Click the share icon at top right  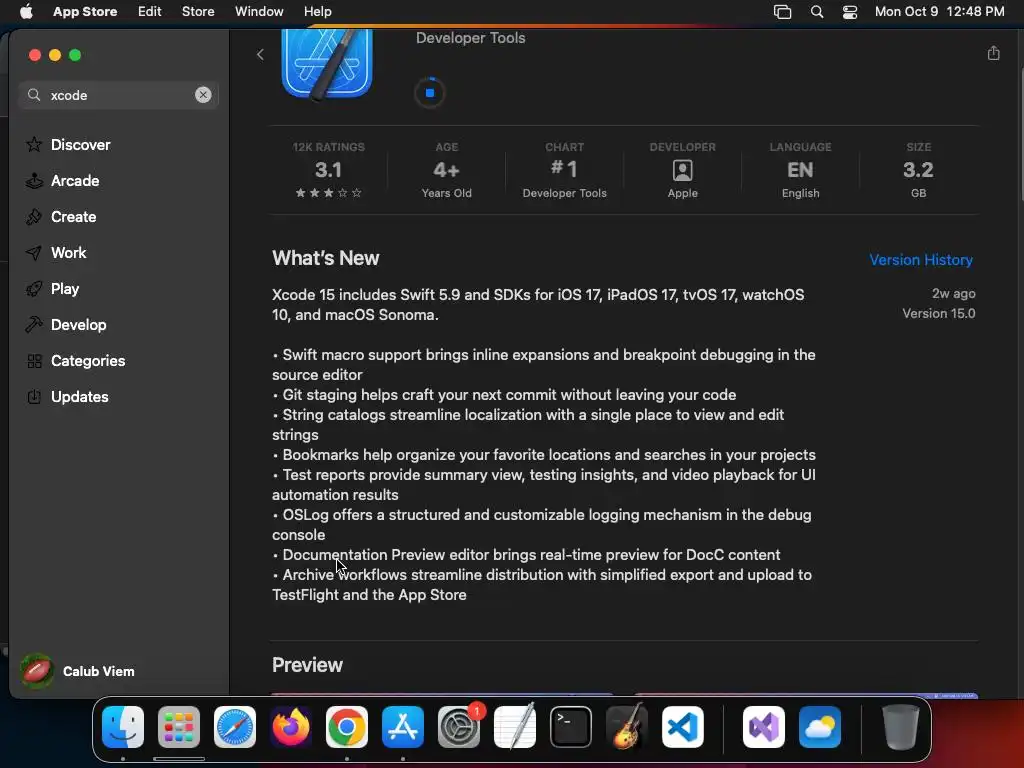coord(993,53)
